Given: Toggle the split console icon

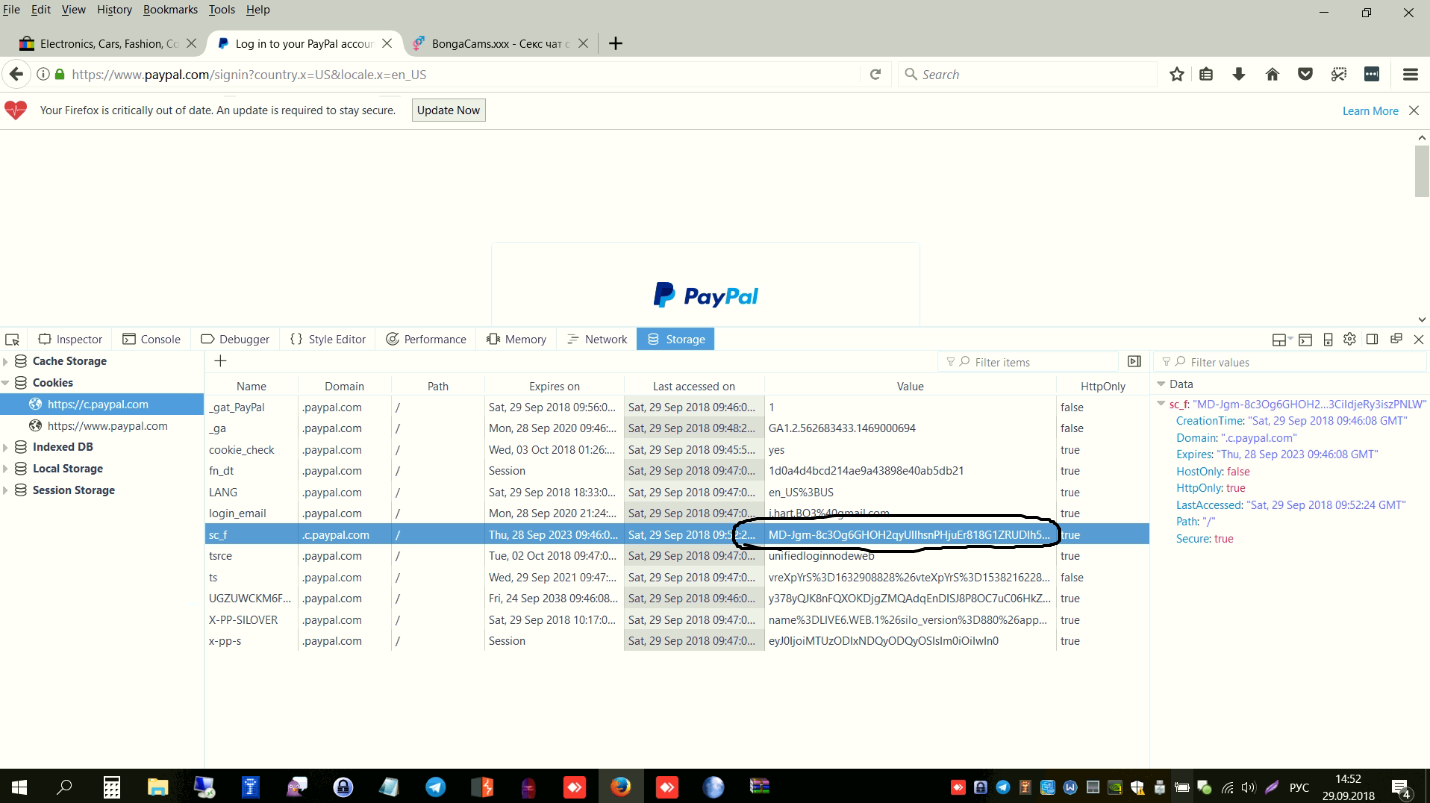Looking at the screenshot, I should [1305, 339].
